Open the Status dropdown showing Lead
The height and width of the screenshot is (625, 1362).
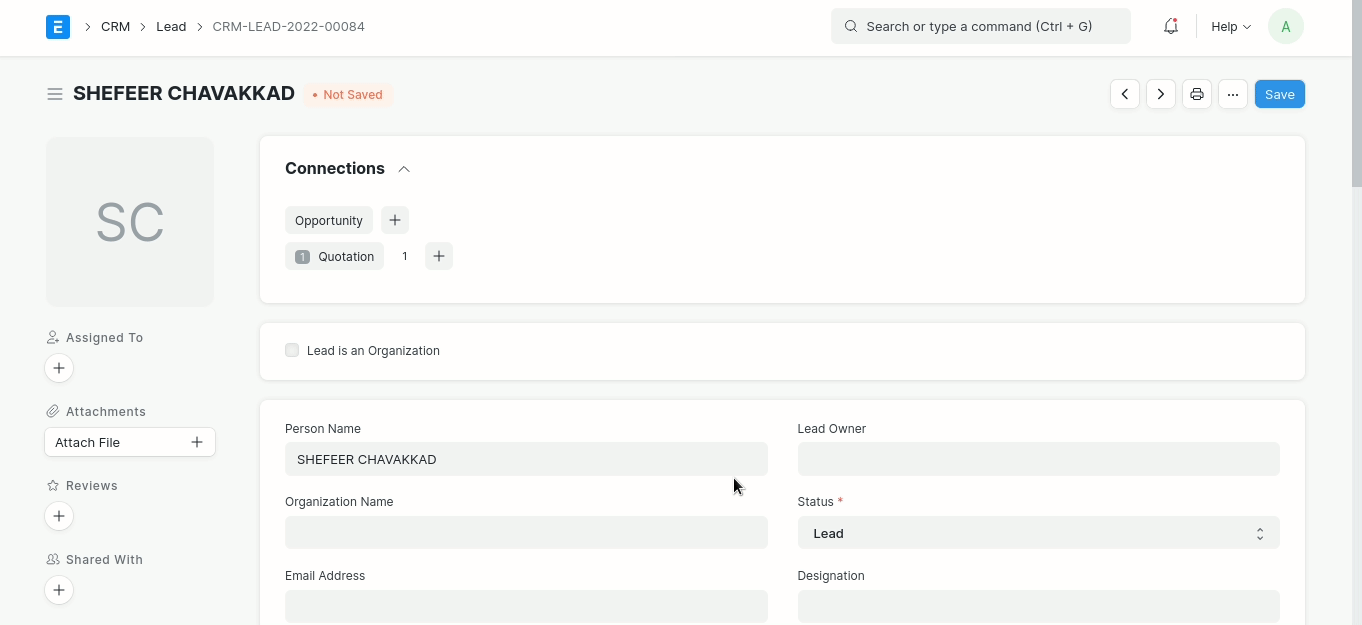tap(1038, 533)
